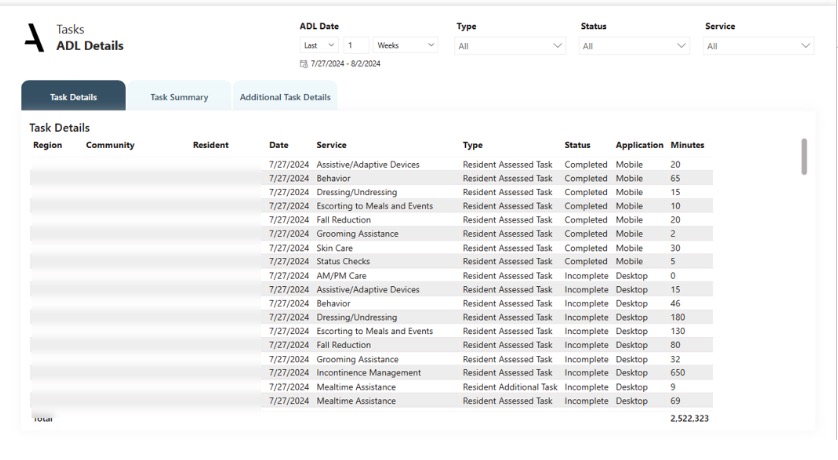Open the 'Last' relative date dropdown
Screen dimensions: 838x460
pyautogui.click(x=319, y=45)
